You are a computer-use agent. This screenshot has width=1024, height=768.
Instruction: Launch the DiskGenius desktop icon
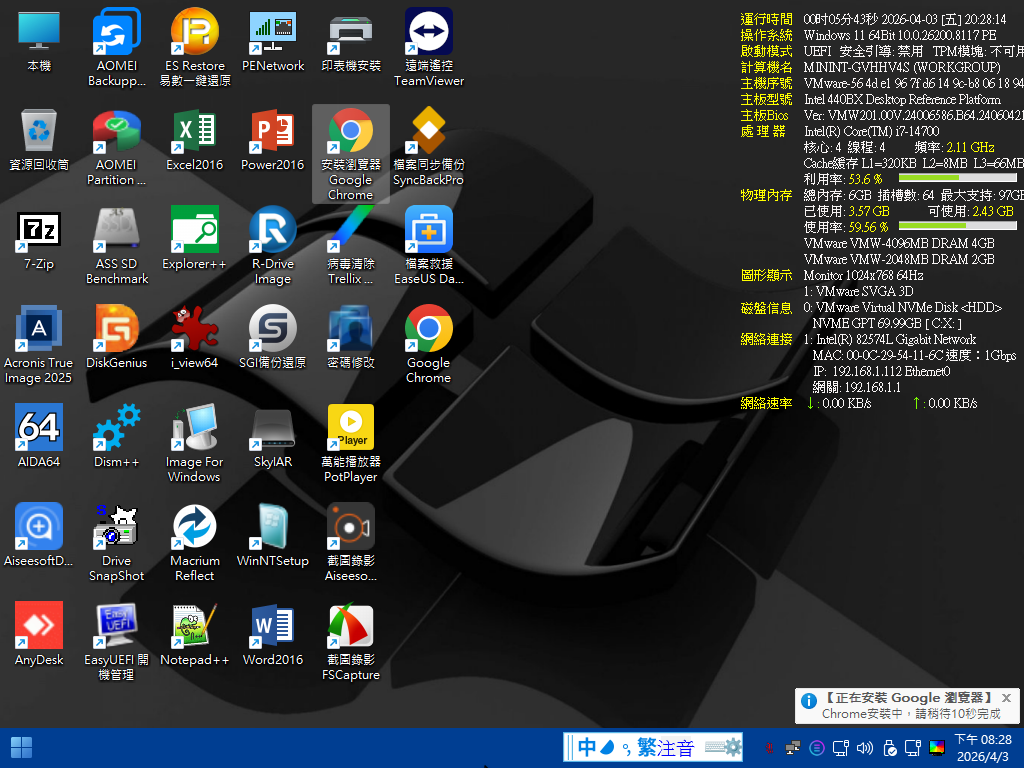coord(117,330)
